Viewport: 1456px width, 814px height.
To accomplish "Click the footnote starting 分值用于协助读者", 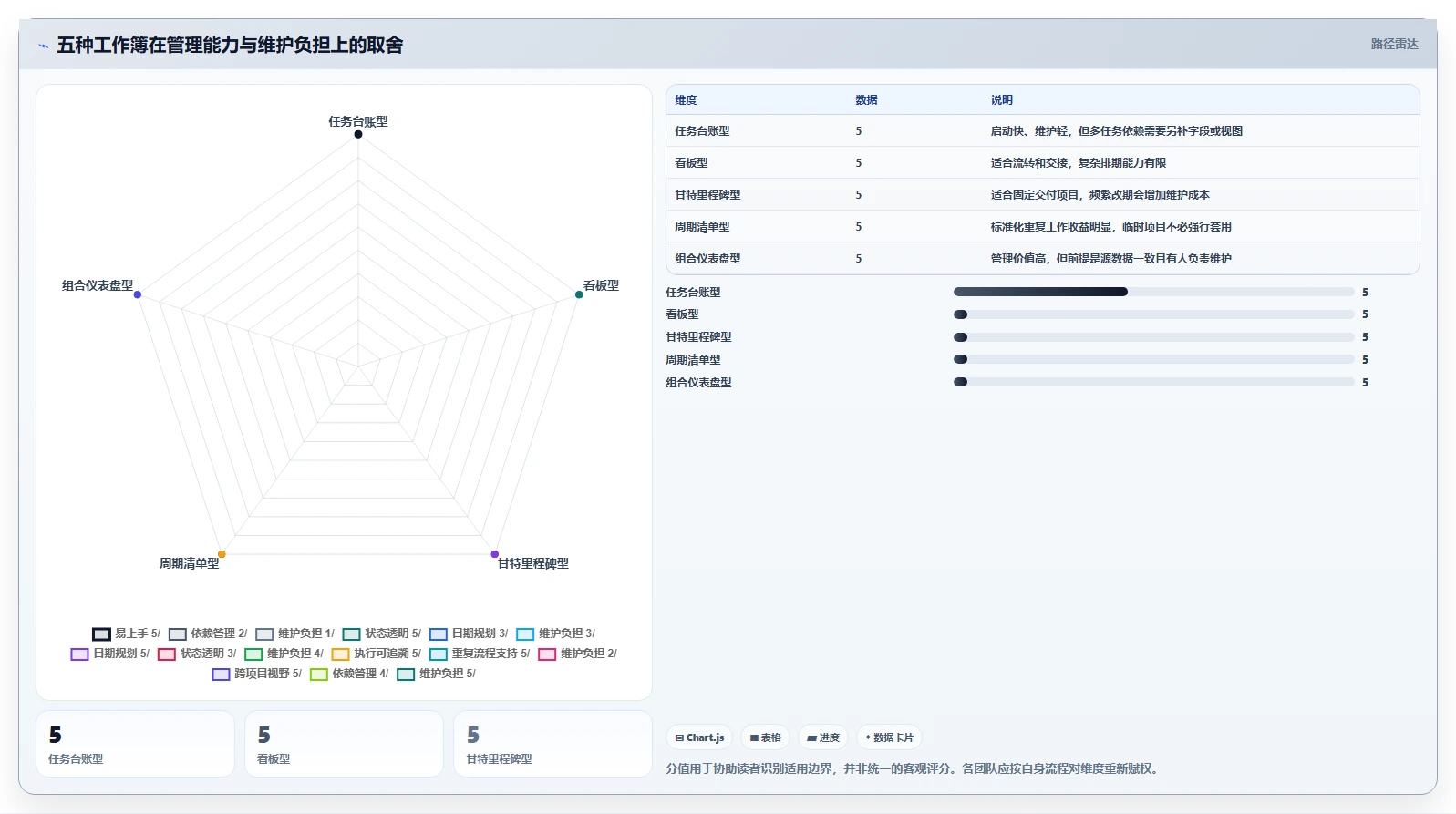I will pyautogui.click(x=914, y=768).
